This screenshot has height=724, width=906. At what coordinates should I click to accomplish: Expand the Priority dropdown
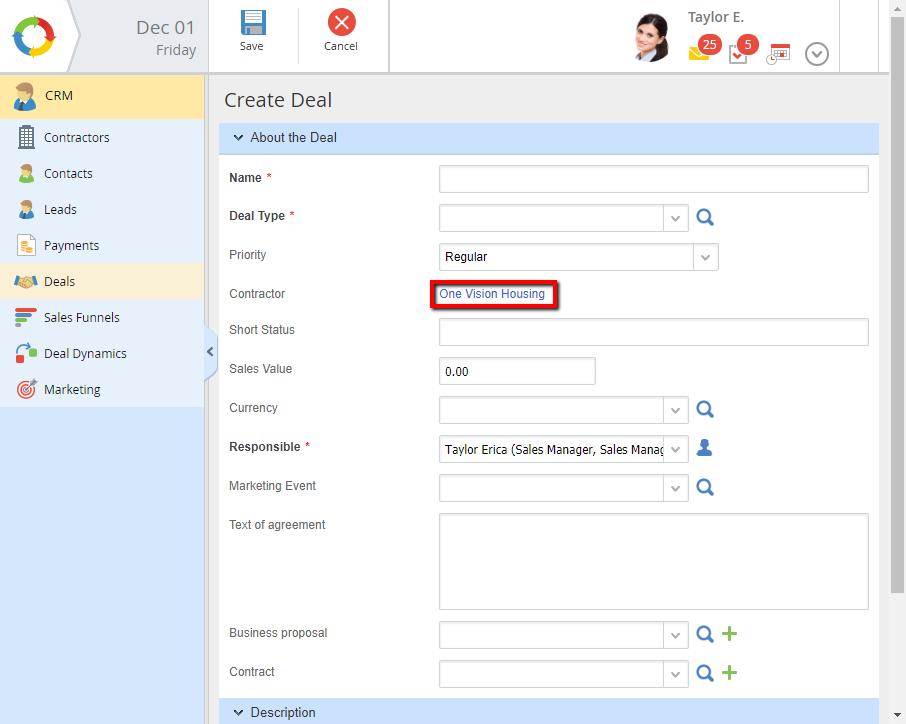point(706,257)
